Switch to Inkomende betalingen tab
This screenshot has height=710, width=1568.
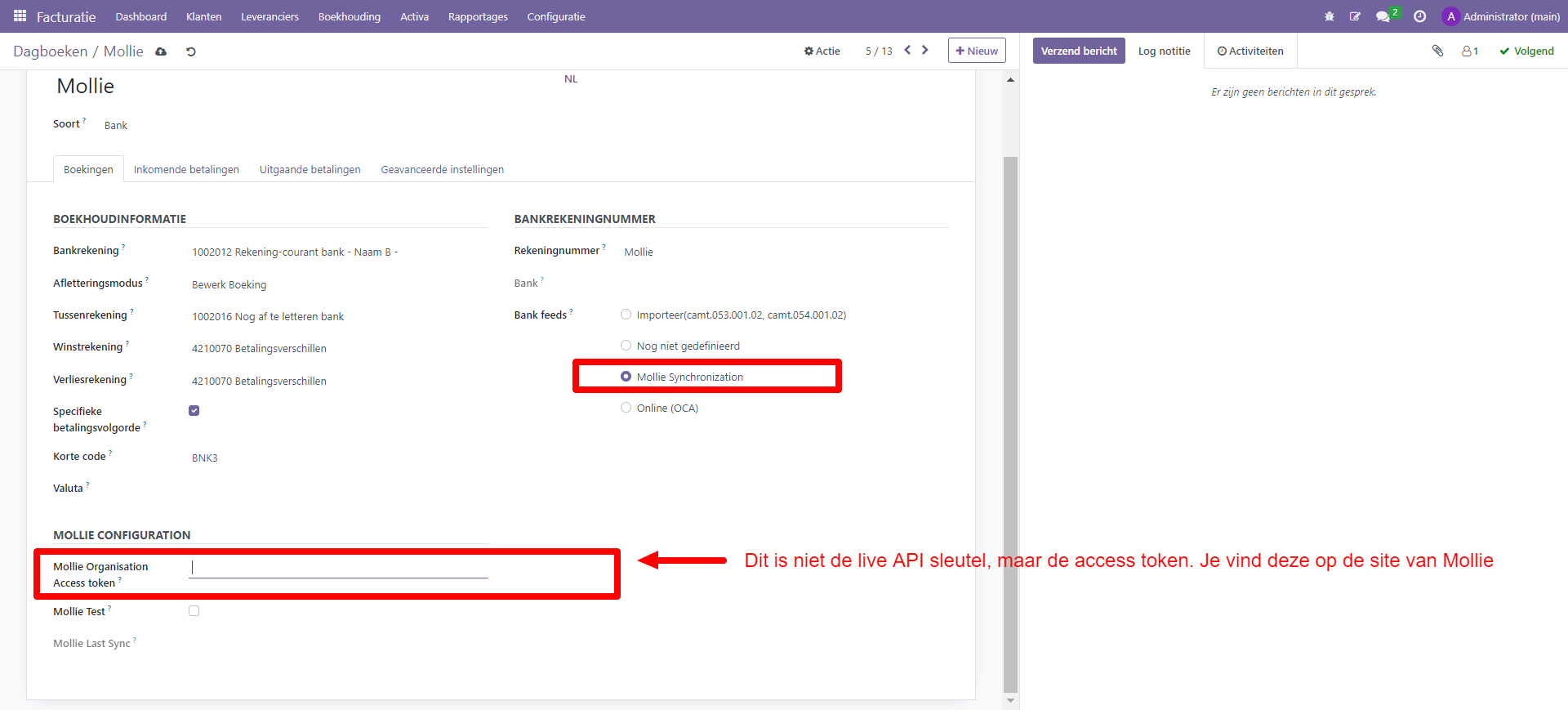click(186, 169)
